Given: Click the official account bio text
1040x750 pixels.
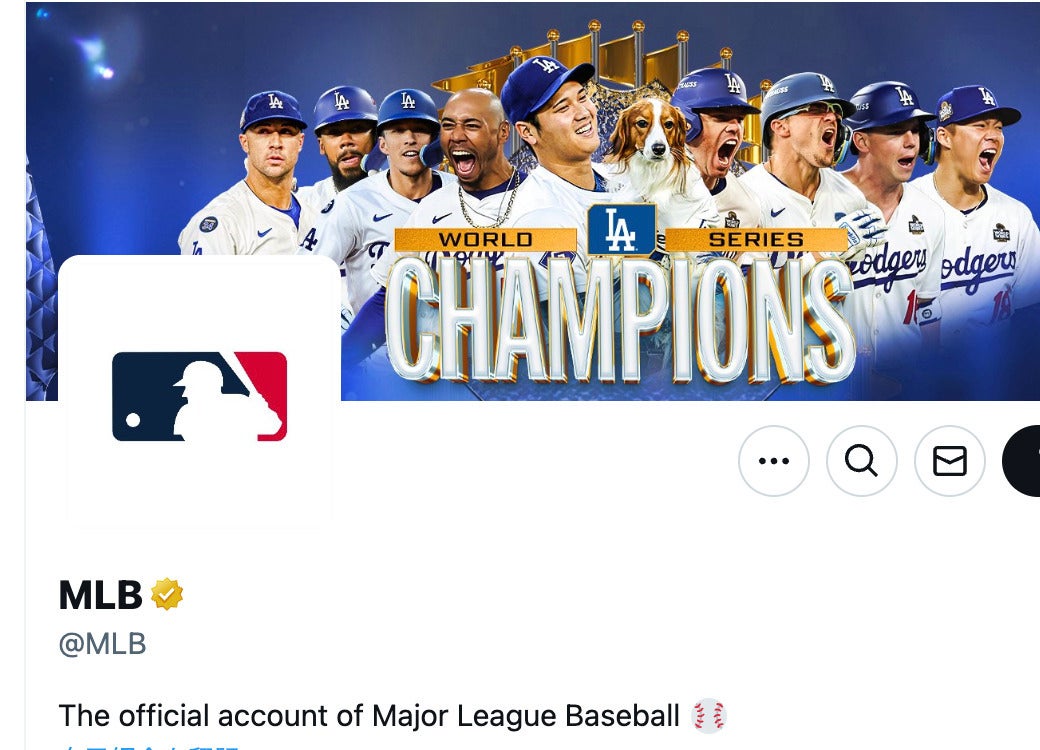Looking at the screenshot, I should point(369,716).
